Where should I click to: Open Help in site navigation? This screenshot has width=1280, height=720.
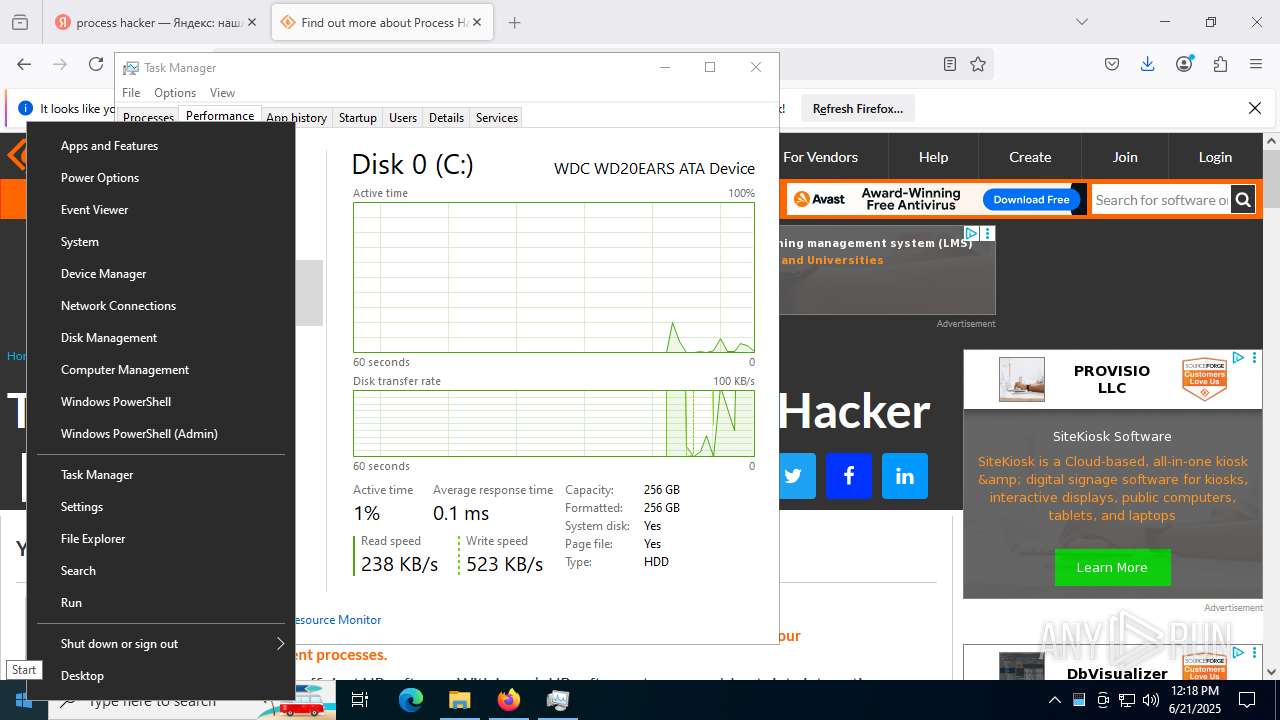tap(933, 157)
